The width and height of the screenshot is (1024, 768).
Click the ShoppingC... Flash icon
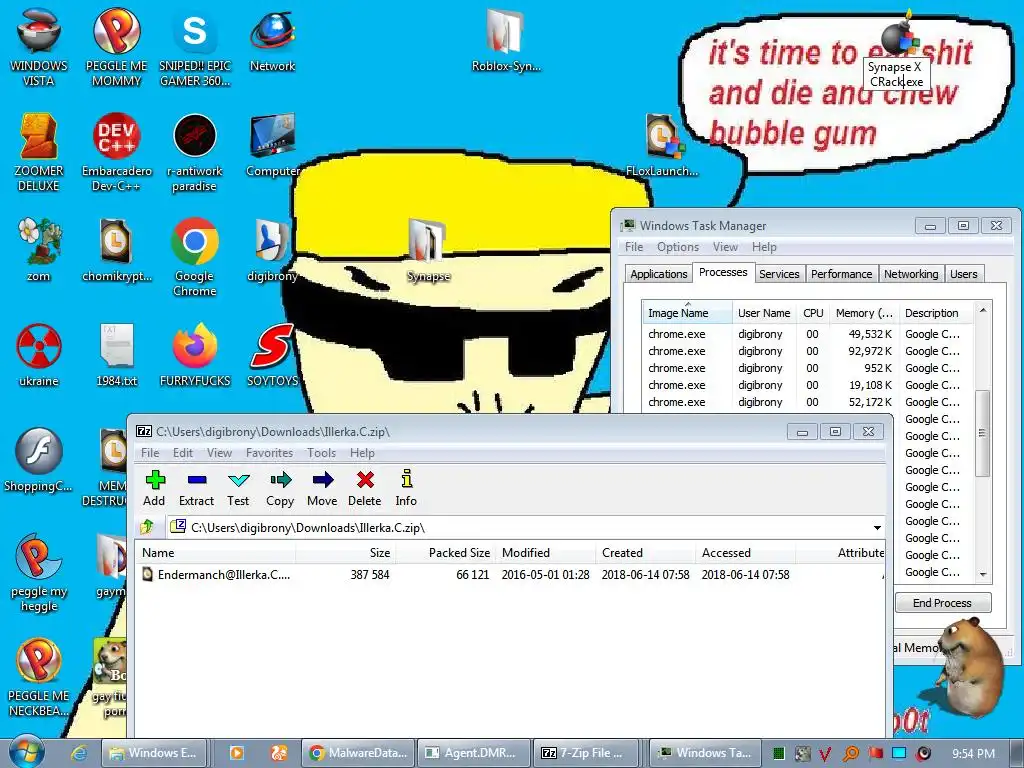pos(39,461)
